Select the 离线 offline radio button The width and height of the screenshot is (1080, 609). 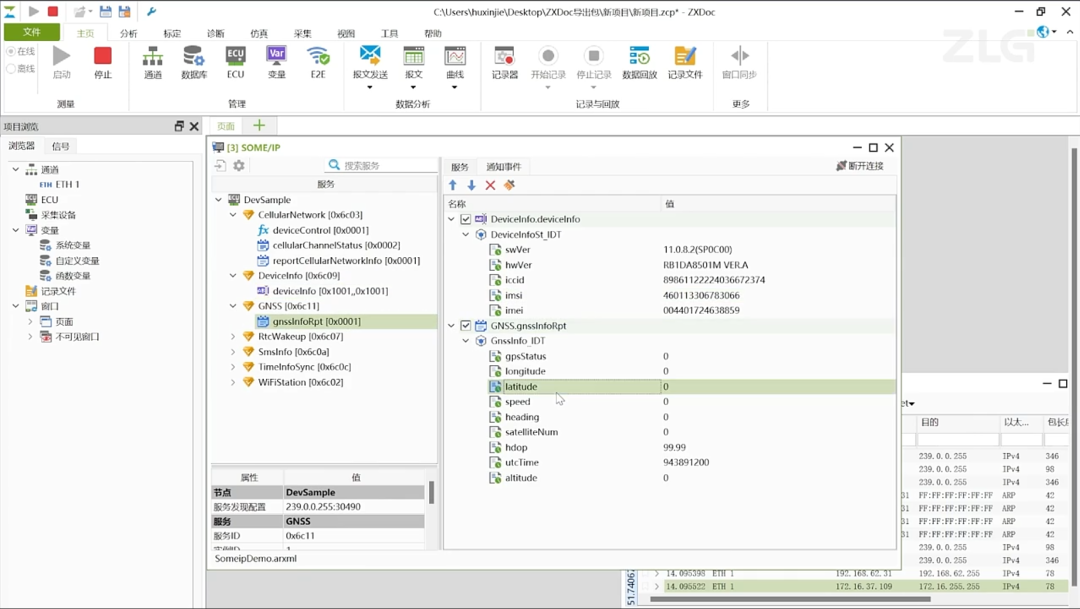click(x=11, y=68)
